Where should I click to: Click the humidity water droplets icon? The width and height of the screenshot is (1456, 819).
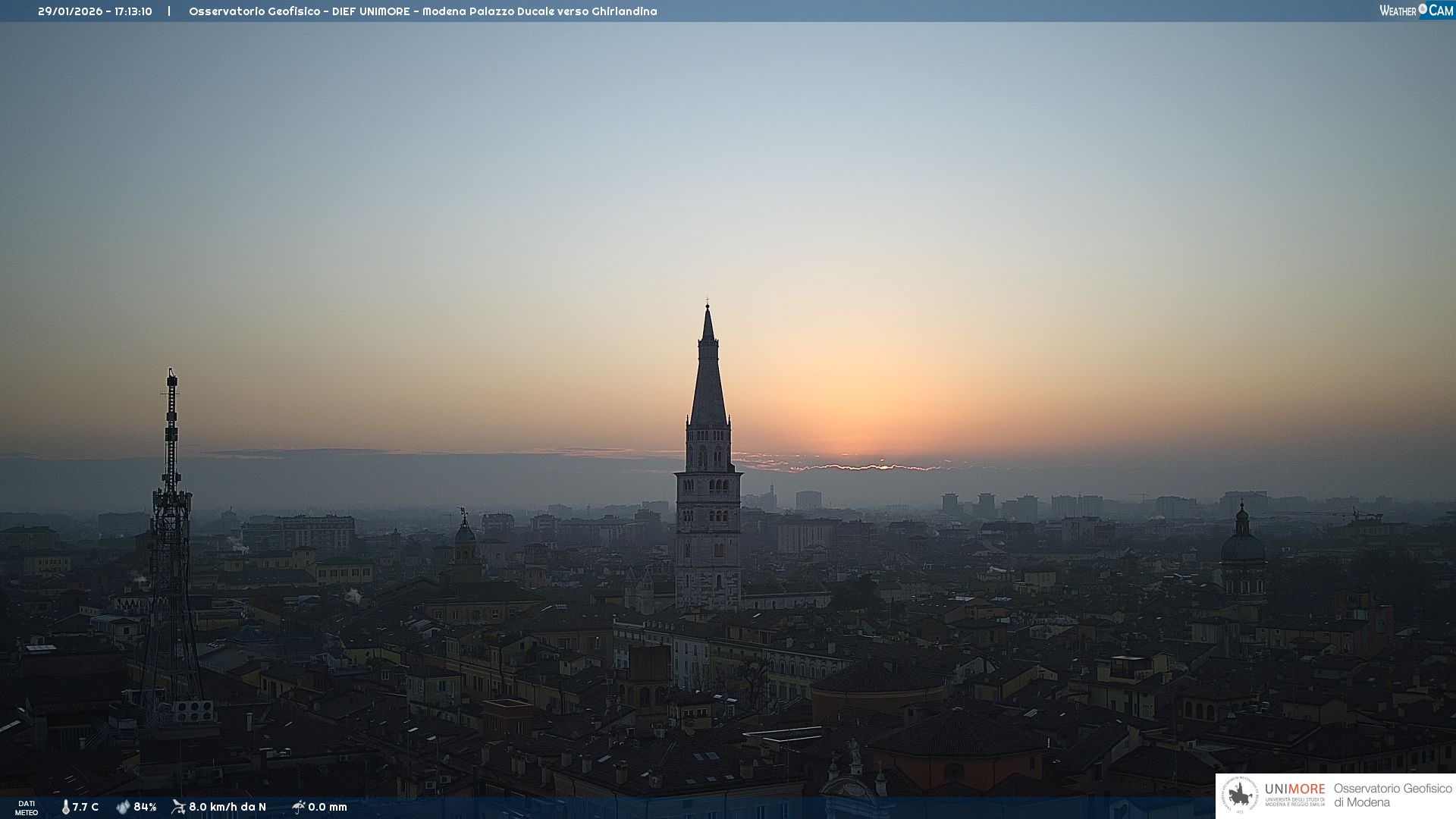pyautogui.click(x=123, y=807)
